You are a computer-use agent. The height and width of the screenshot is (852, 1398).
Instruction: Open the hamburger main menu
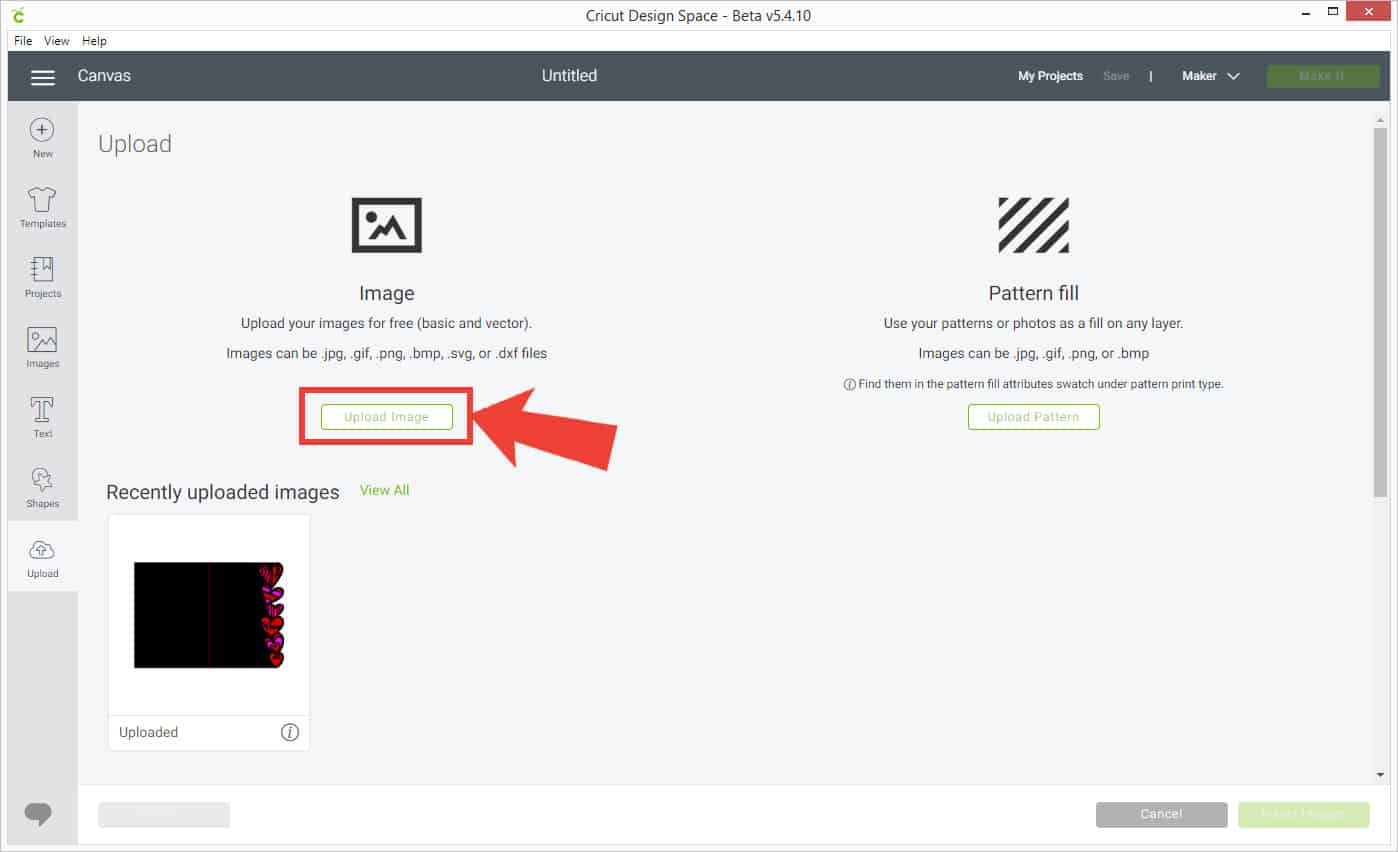(x=42, y=77)
